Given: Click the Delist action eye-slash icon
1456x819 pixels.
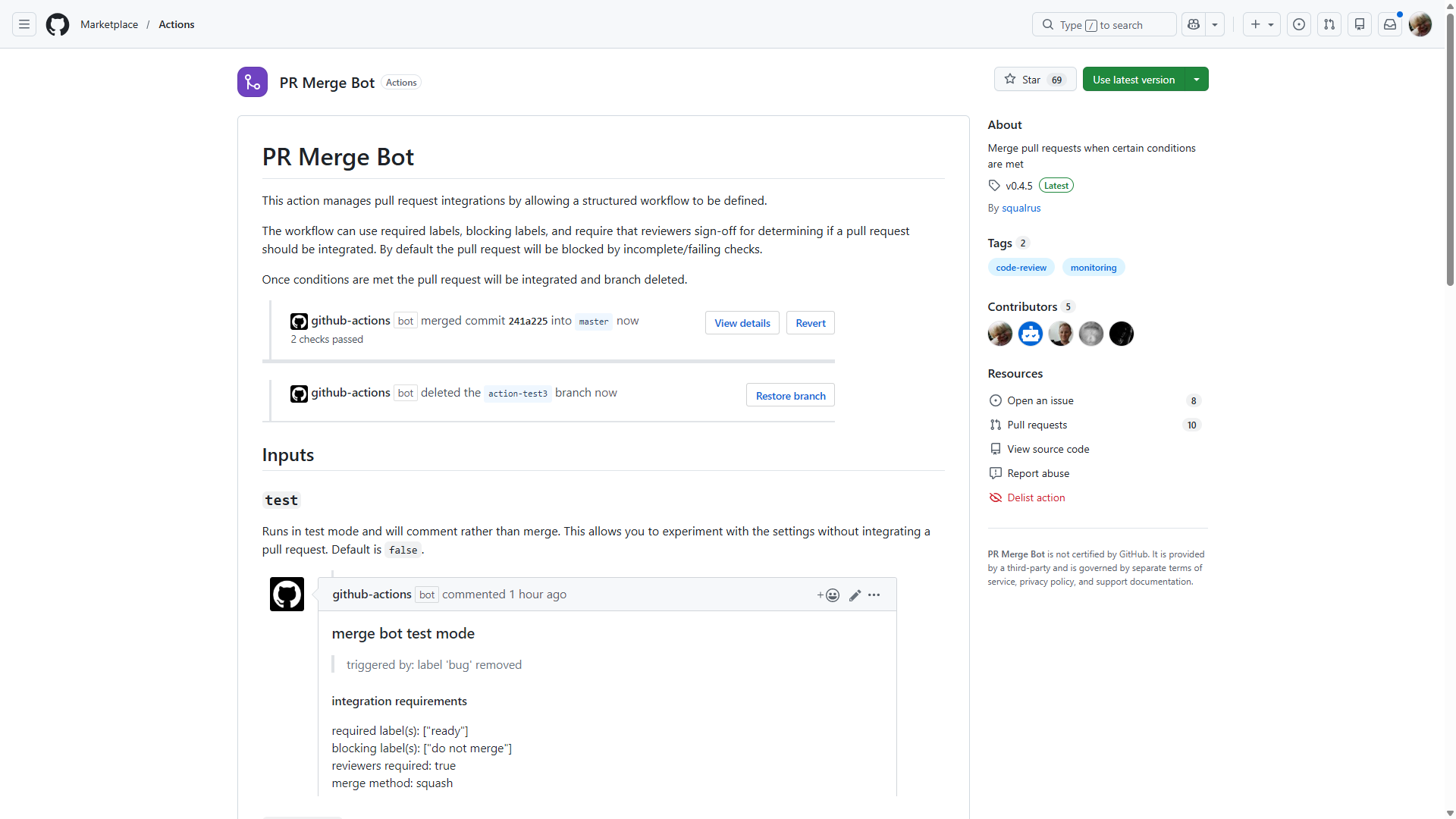Looking at the screenshot, I should [x=995, y=497].
